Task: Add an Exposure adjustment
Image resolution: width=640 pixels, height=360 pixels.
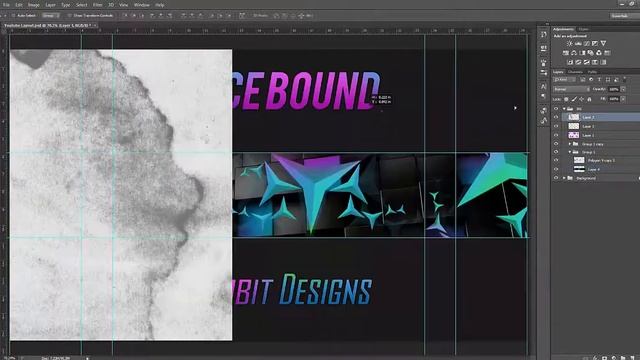Action: 595,43
